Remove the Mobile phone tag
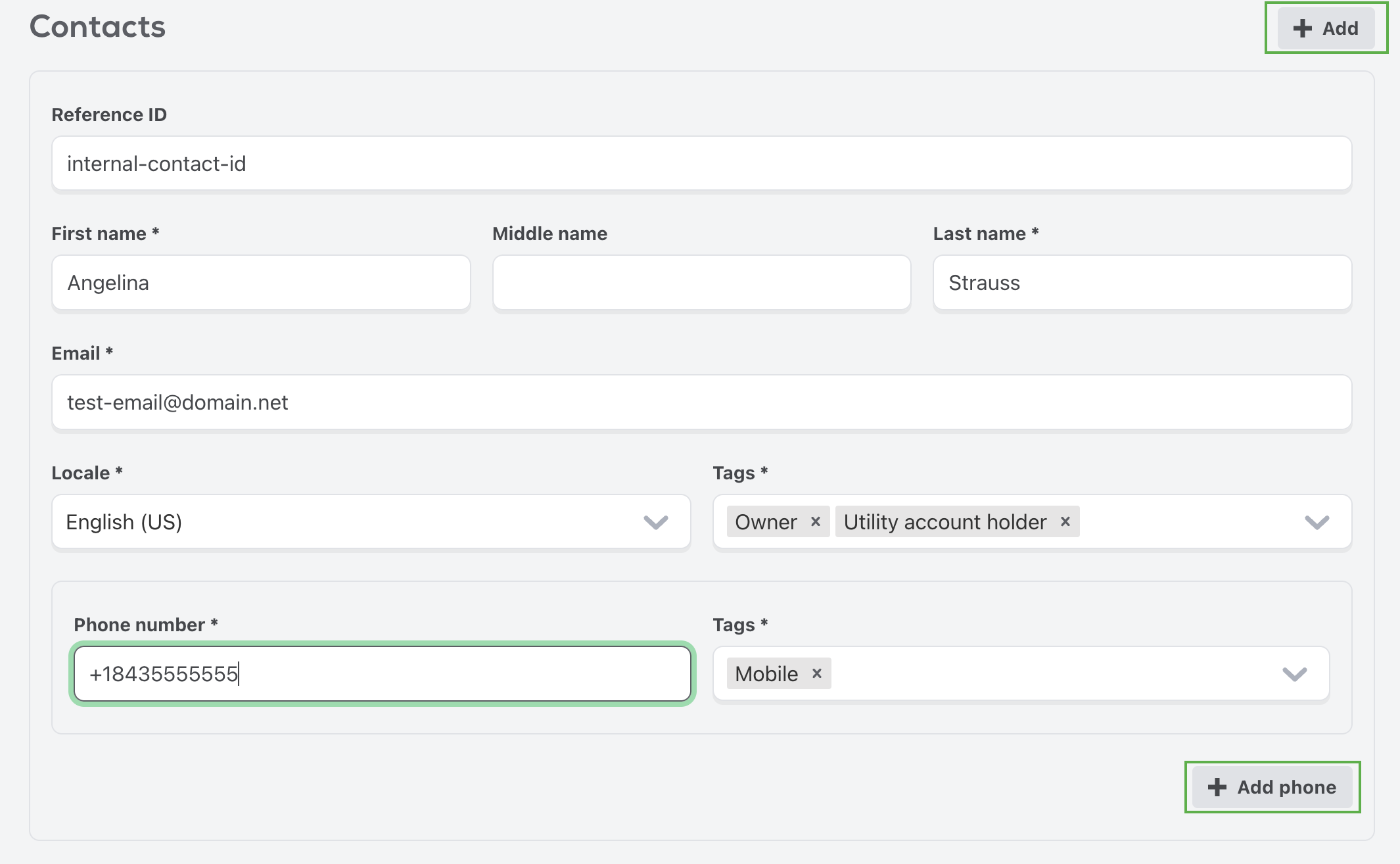The height and width of the screenshot is (864, 1400). 817,673
